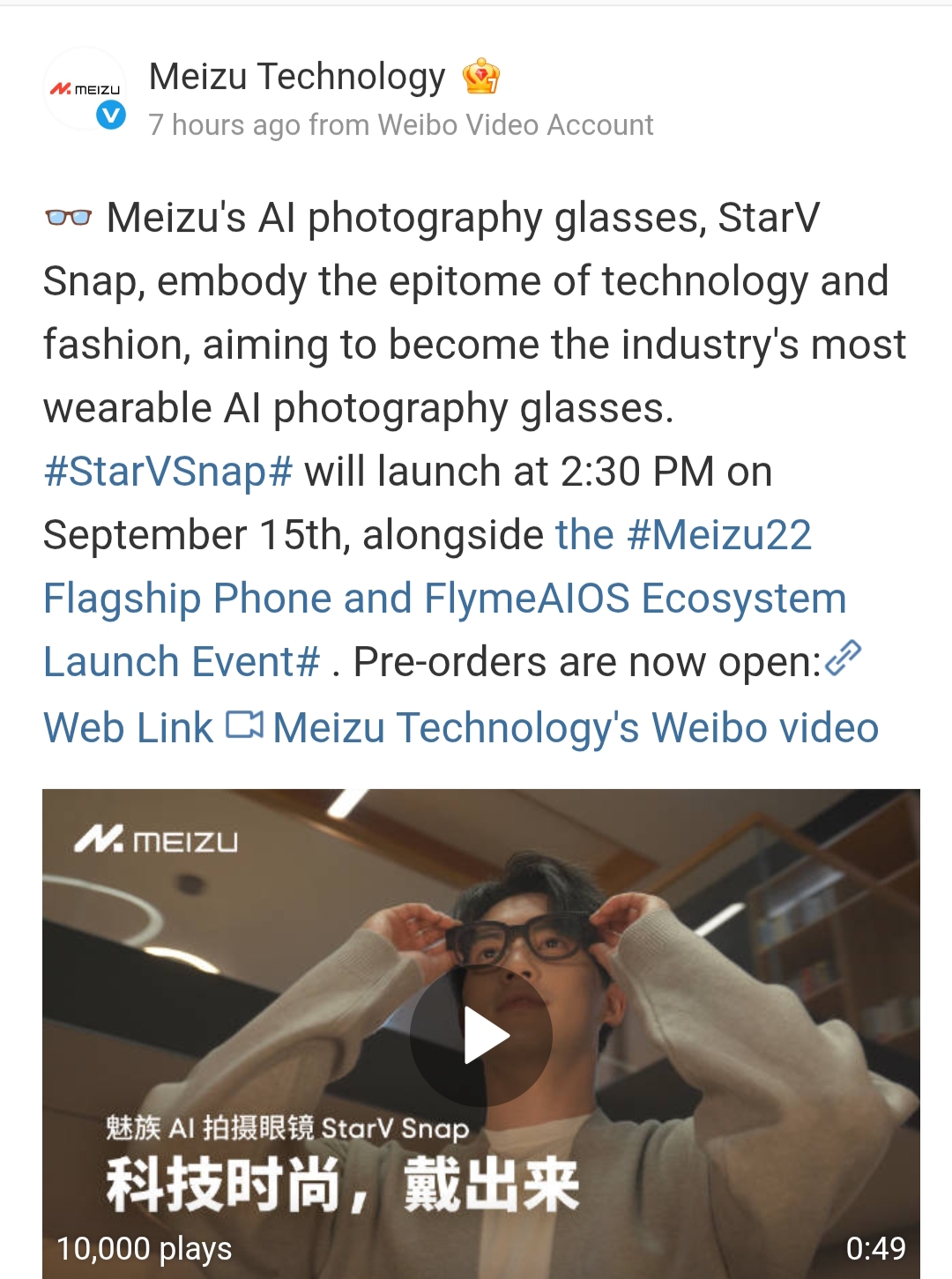This screenshot has width=952, height=1279.
Task: Click the blue verified badge
Action: point(111,115)
